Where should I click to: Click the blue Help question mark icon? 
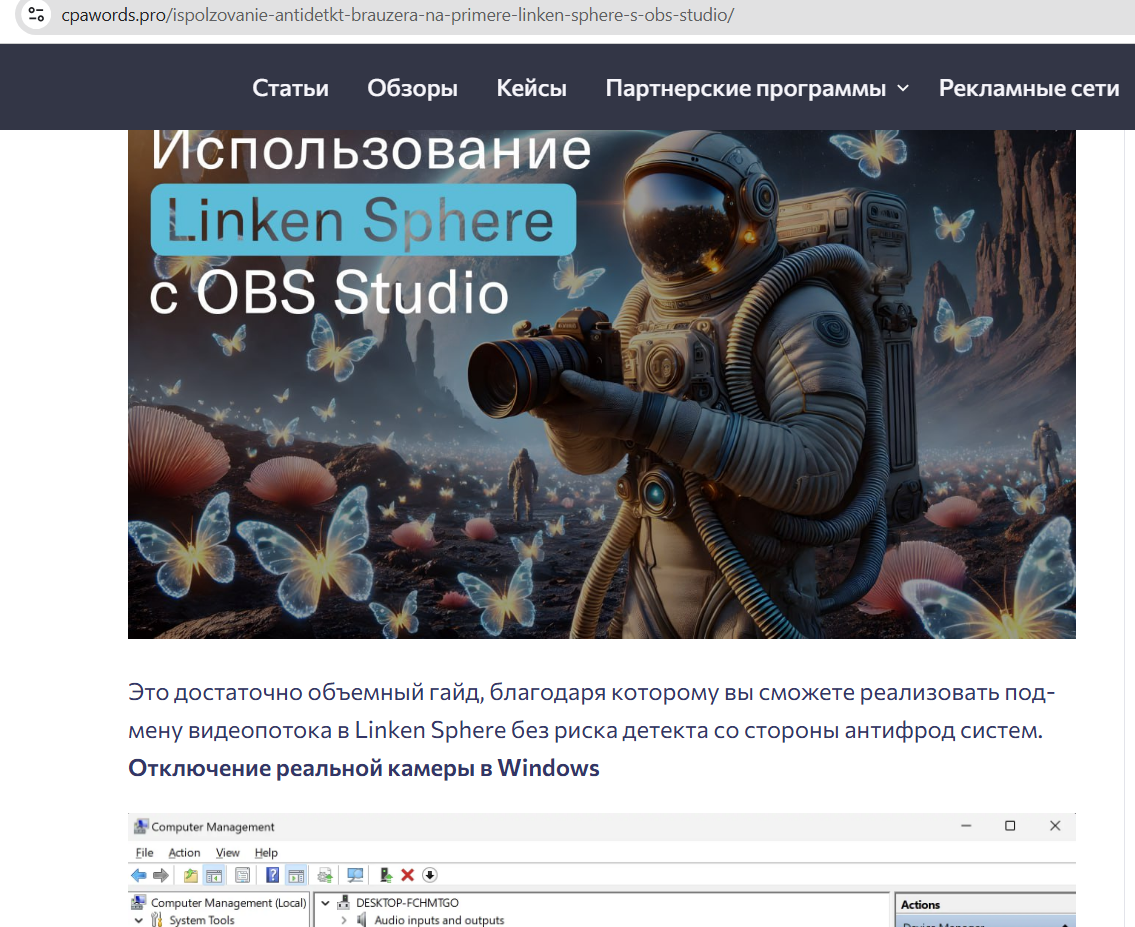click(x=272, y=875)
